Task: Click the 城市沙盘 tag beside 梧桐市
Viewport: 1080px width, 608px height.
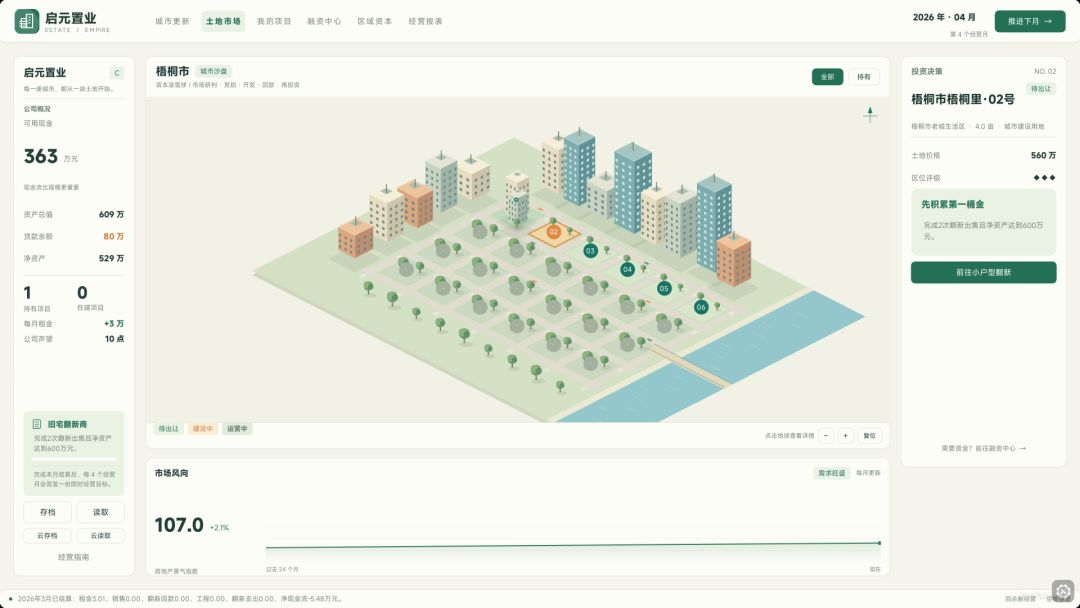Action: (214, 72)
